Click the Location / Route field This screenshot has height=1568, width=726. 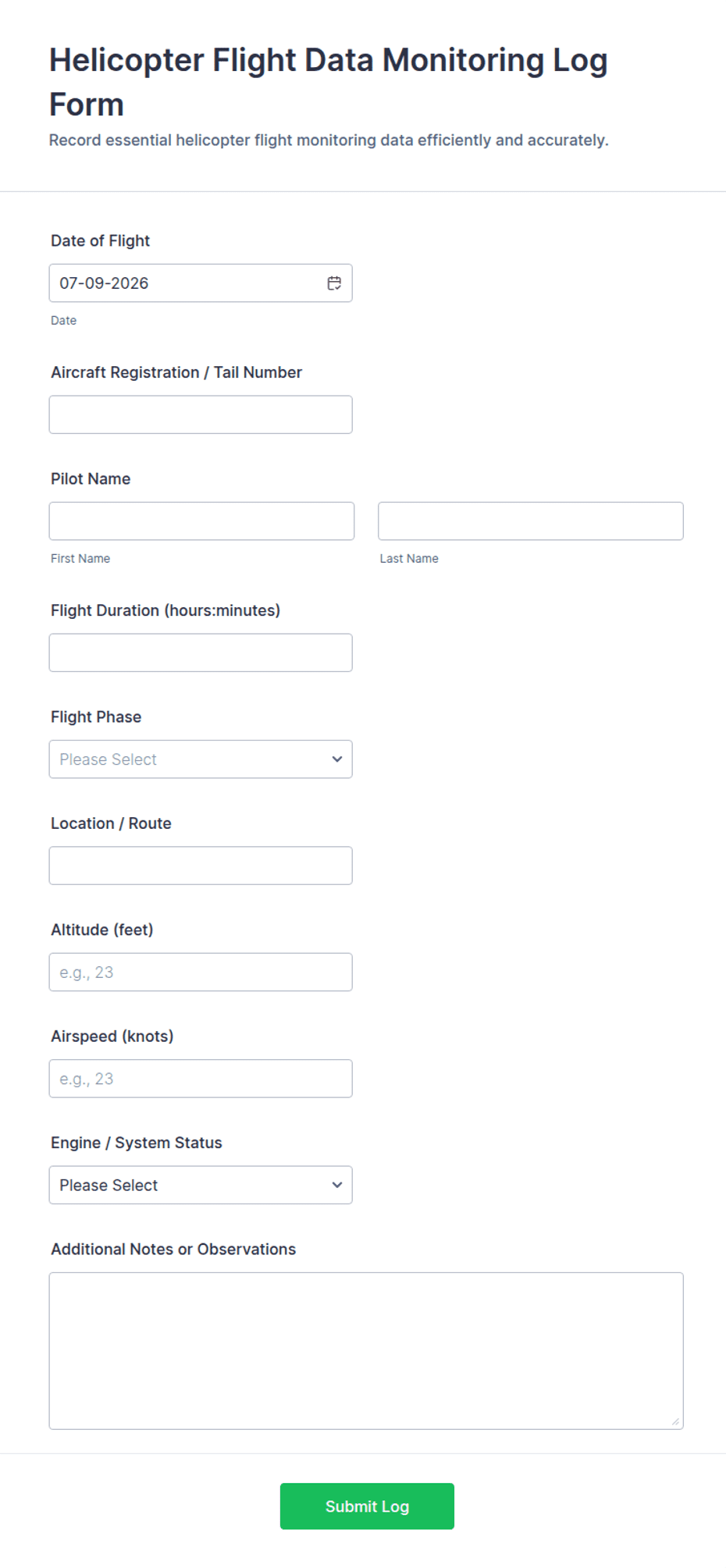click(201, 866)
